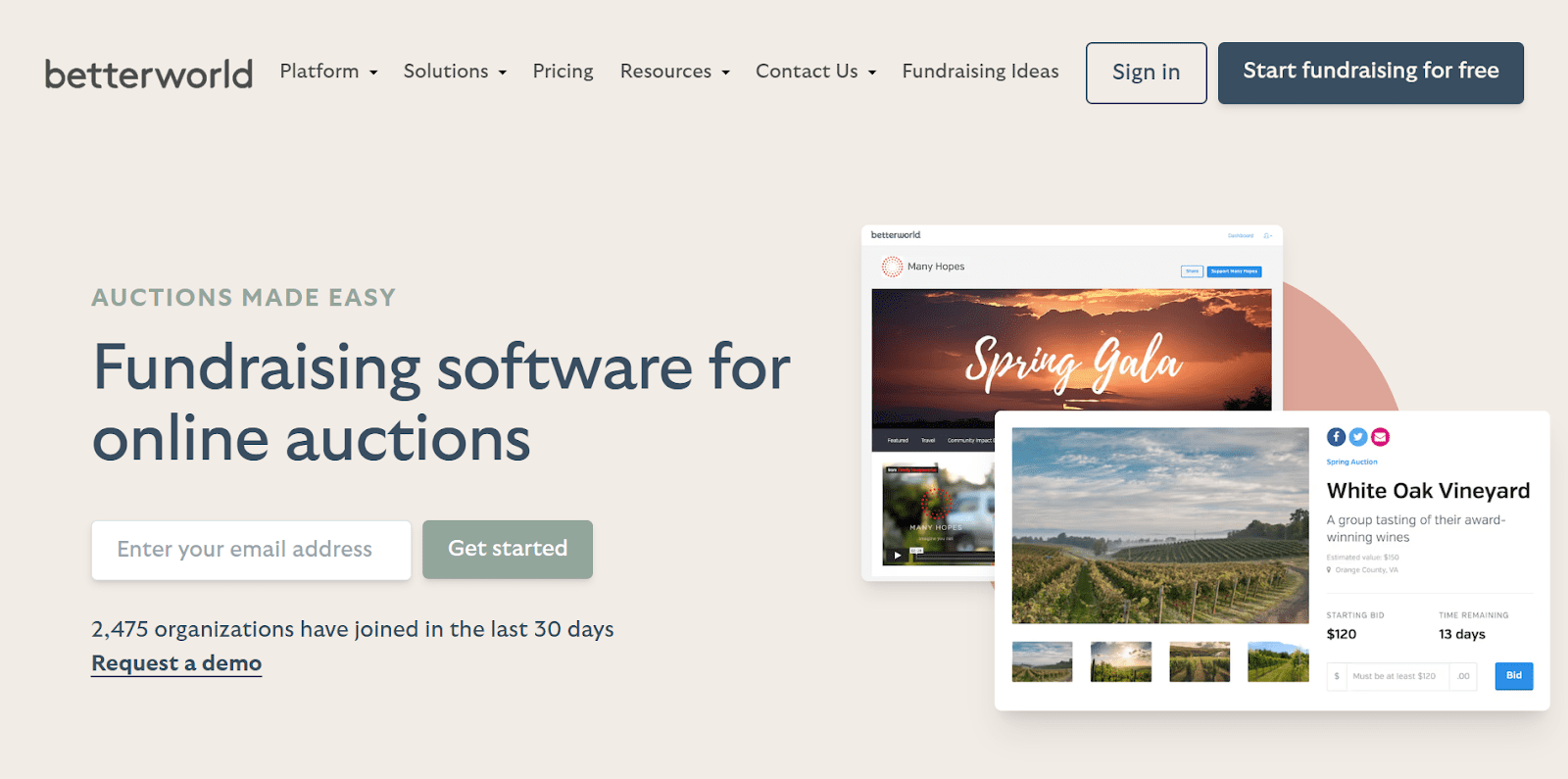
Task: Focus the email address input field
Action: [251, 550]
